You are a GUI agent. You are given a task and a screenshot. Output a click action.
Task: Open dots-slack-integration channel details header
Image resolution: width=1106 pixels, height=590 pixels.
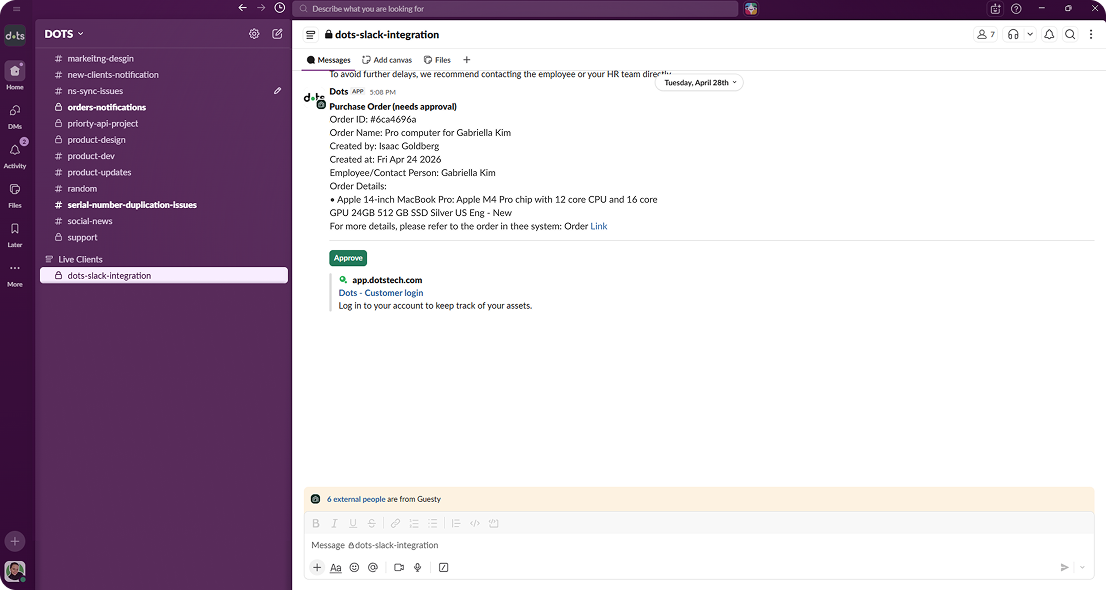pos(382,35)
